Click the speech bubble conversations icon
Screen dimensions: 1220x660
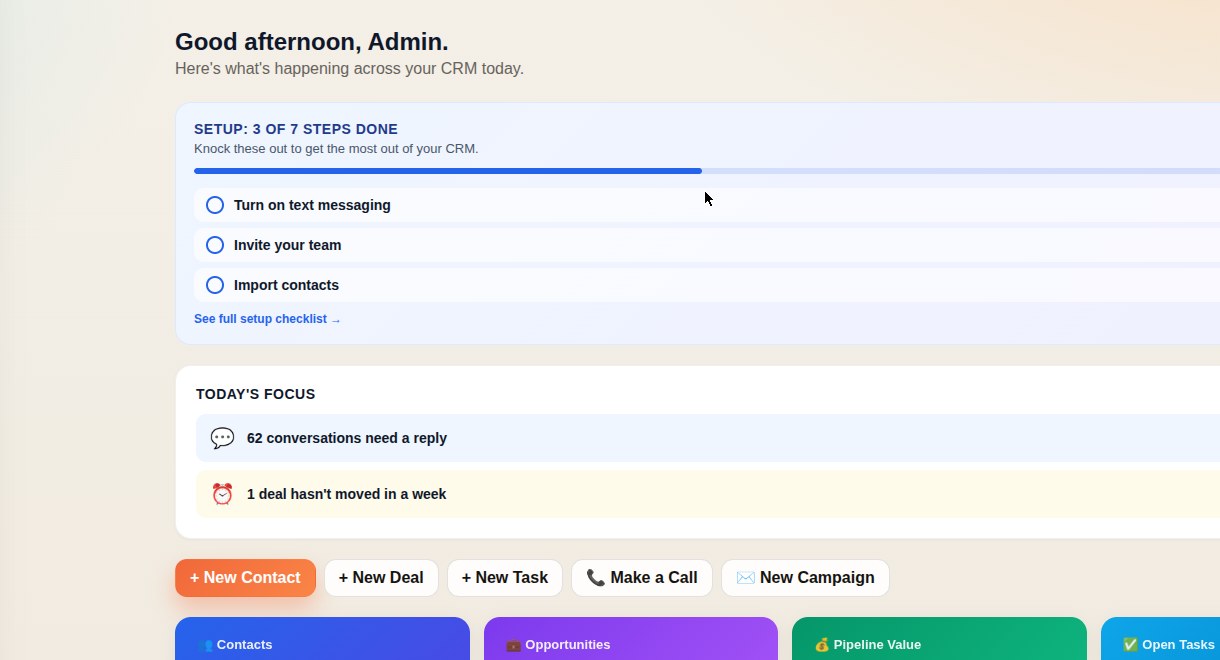[x=222, y=438]
